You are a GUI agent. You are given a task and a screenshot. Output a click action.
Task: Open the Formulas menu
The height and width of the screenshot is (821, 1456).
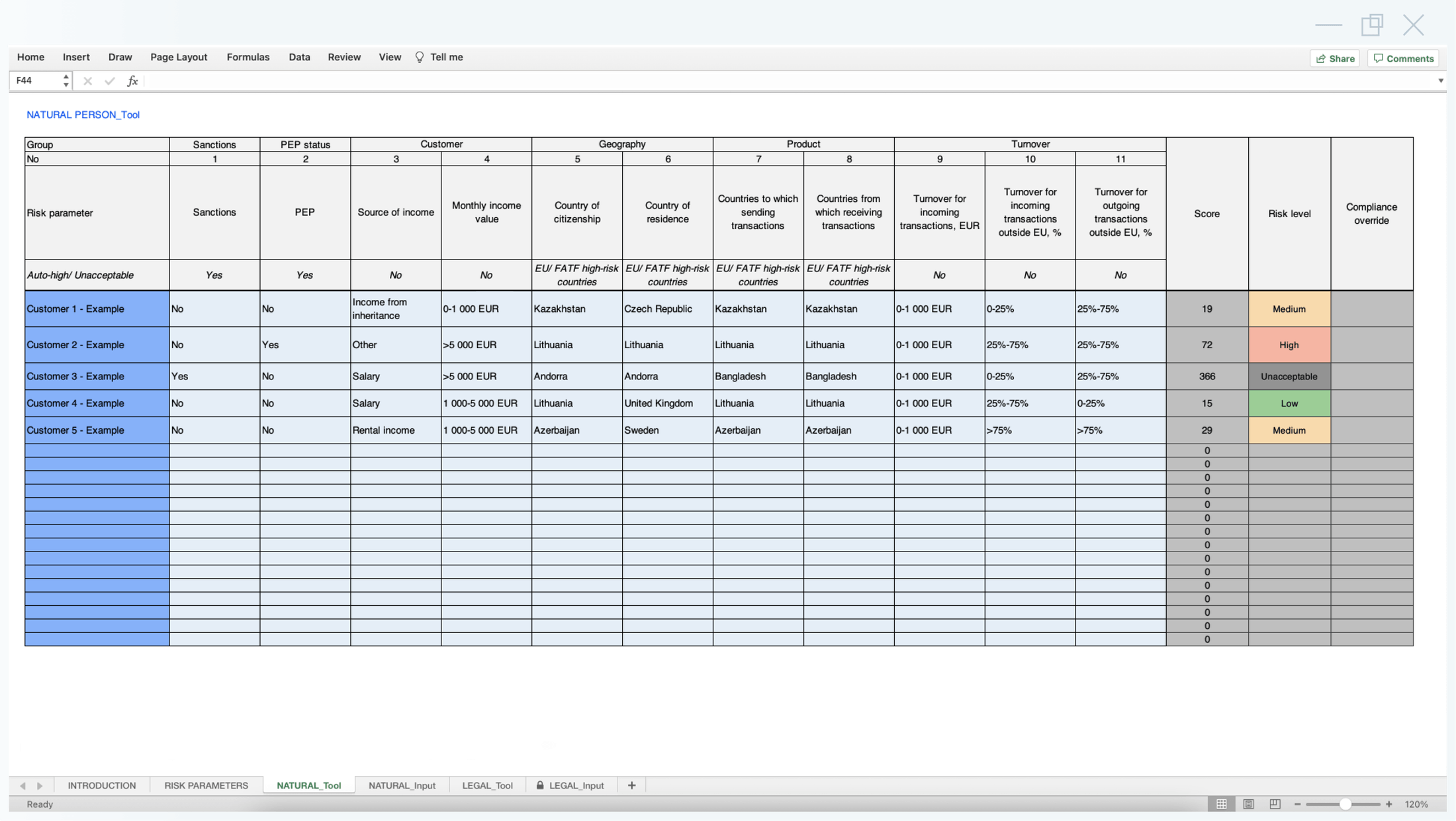pyautogui.click(x=248, y=57)
